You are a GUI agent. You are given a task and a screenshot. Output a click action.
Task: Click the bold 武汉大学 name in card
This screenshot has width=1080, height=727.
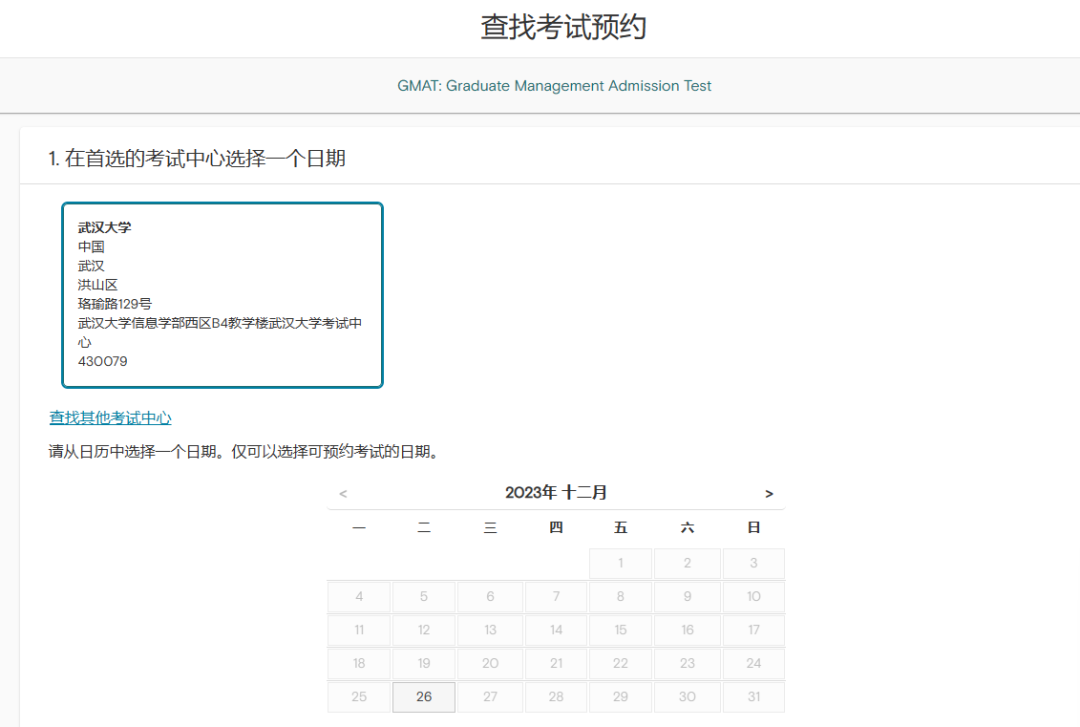tap(105, 227)
